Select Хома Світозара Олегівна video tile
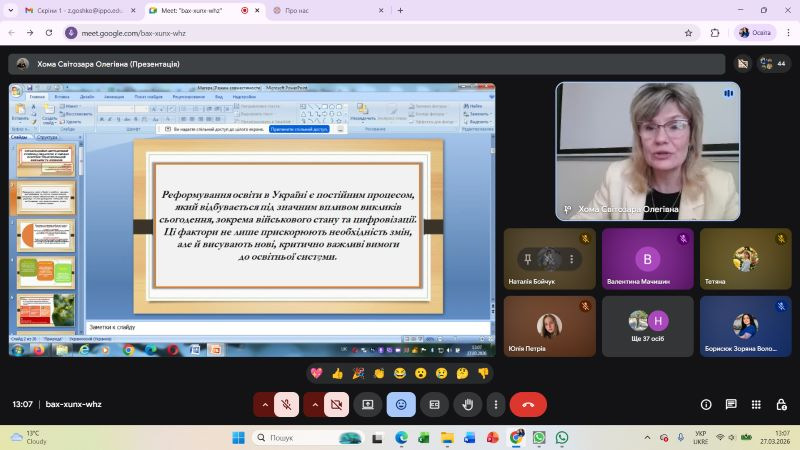The width and height of the screenshot is (800, 450). [647, 152]
